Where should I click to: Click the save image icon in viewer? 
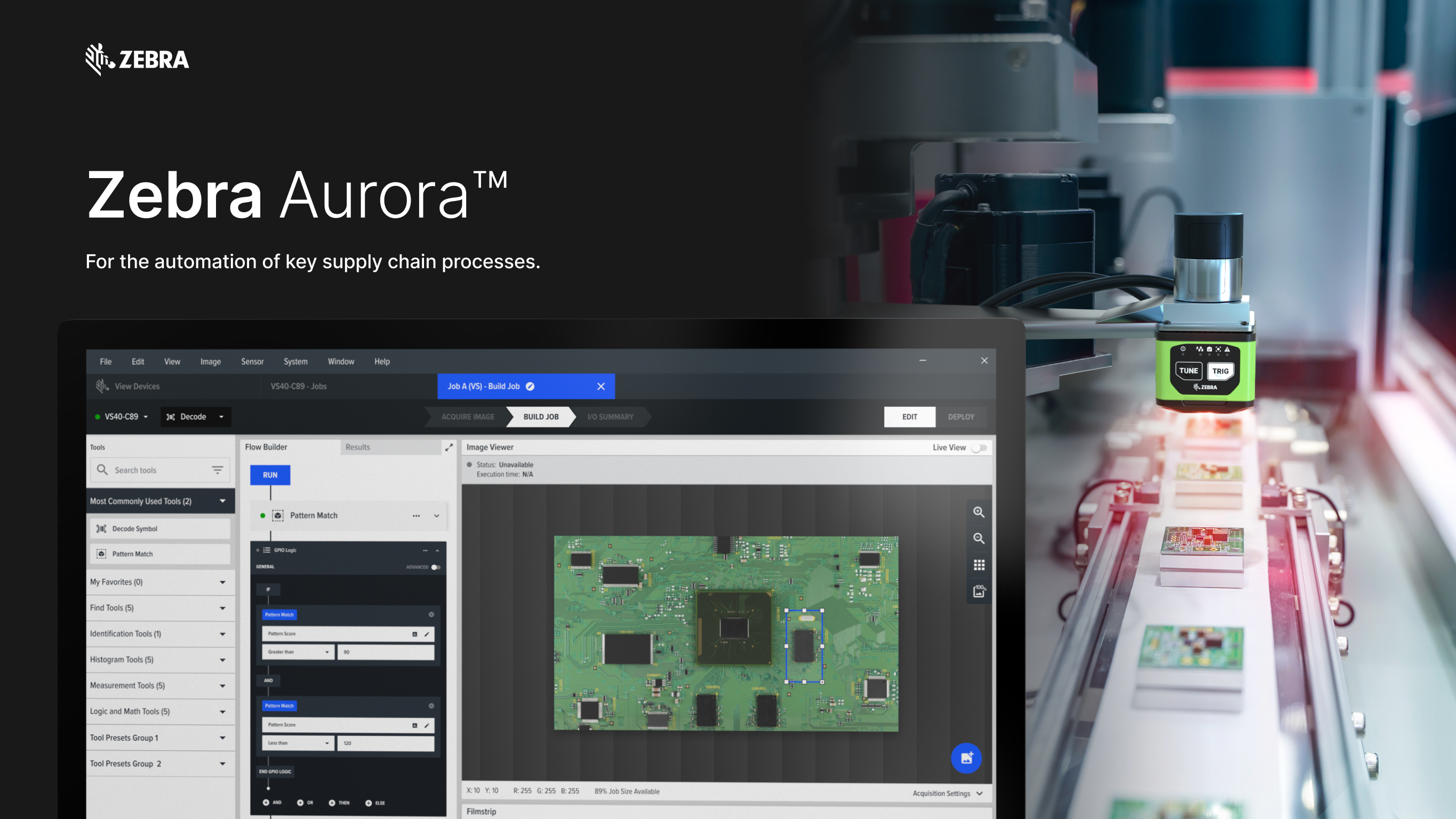tap(979, 591)
